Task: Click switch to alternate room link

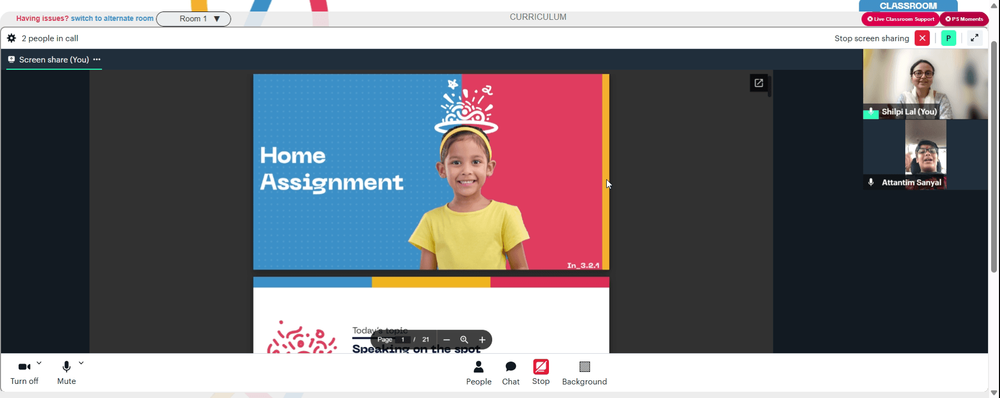Action: click(112, 18)
